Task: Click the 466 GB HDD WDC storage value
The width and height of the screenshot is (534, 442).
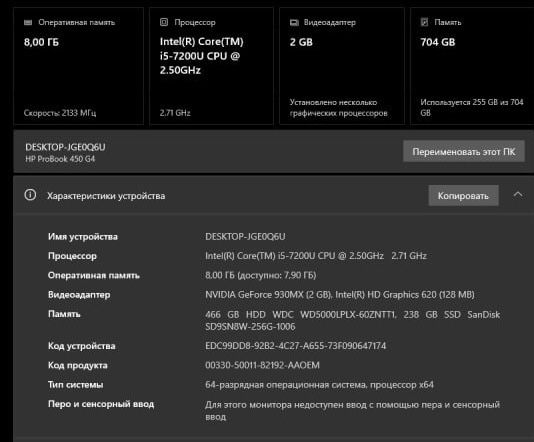Action: pos(352,320)
